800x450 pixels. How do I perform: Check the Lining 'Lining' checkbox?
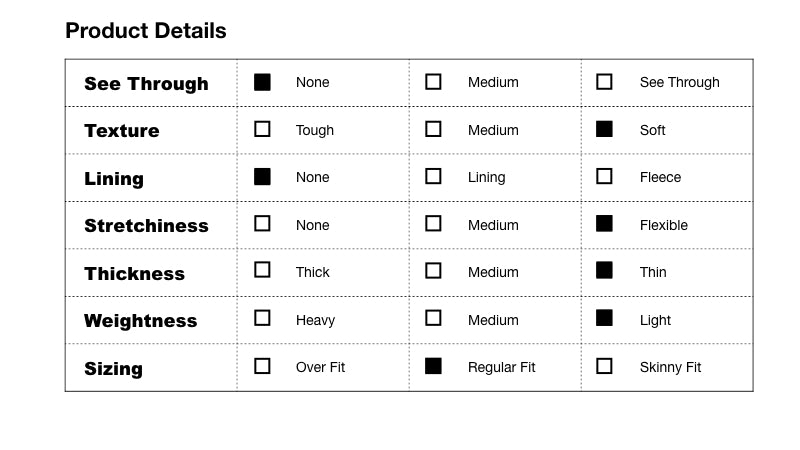point(433,177)
